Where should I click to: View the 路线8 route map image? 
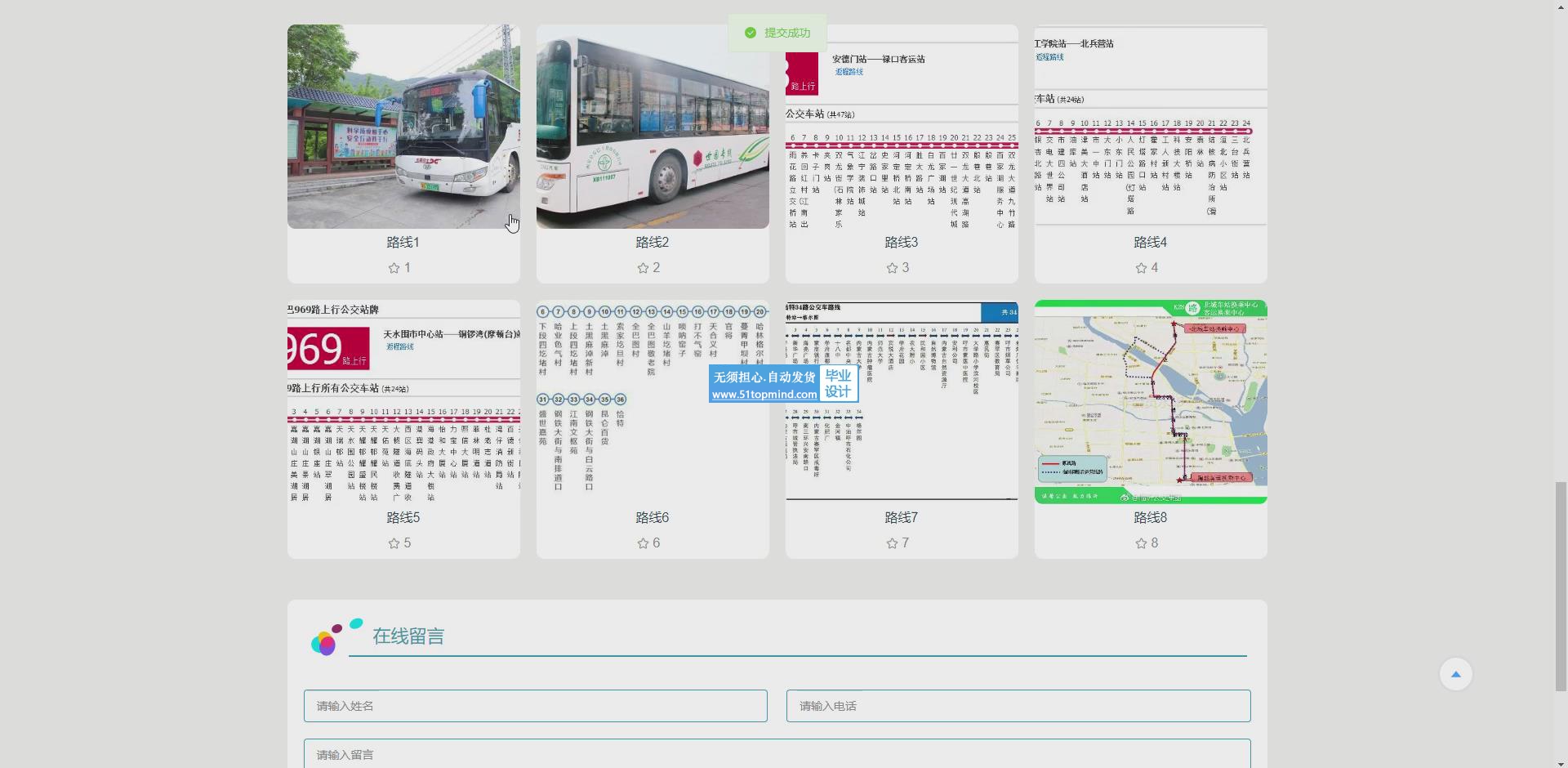(x=1151, y=402)
